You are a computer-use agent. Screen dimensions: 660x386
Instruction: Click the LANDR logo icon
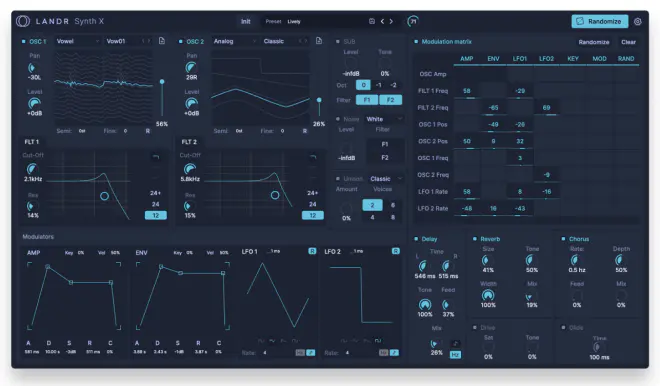[x=23, y=21]
